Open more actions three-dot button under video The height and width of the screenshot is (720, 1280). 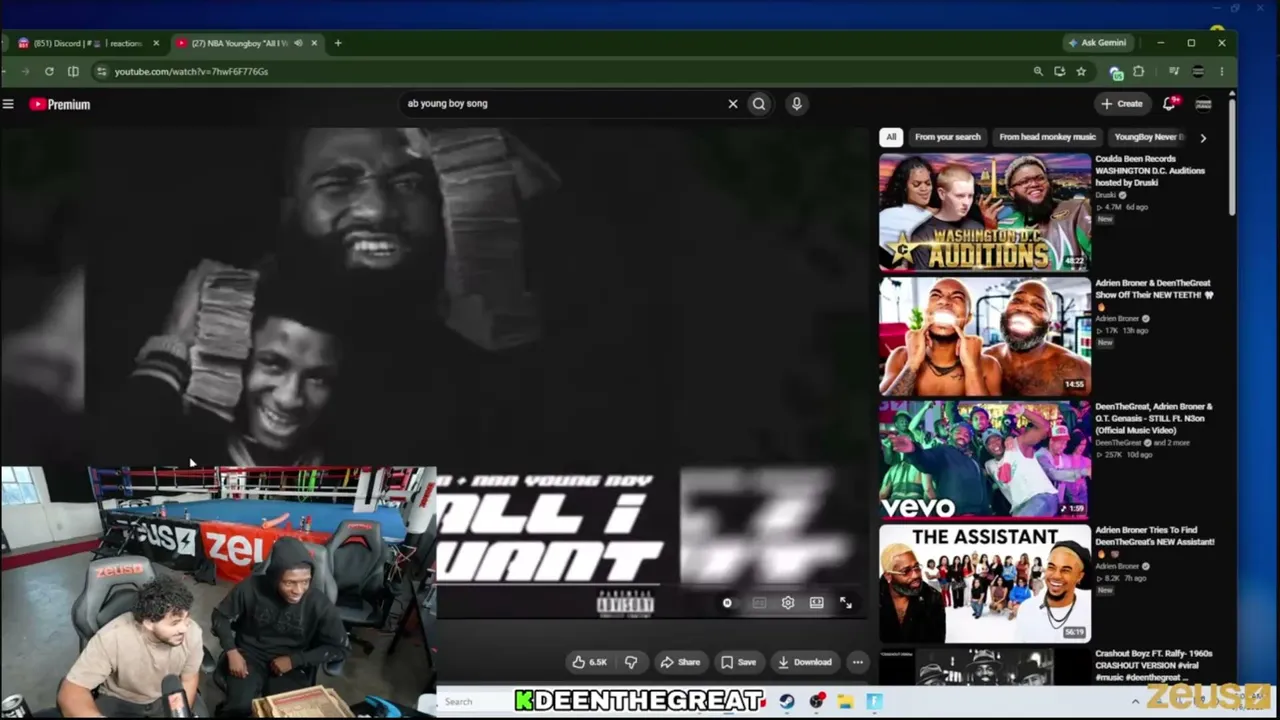tap(857, 662)
